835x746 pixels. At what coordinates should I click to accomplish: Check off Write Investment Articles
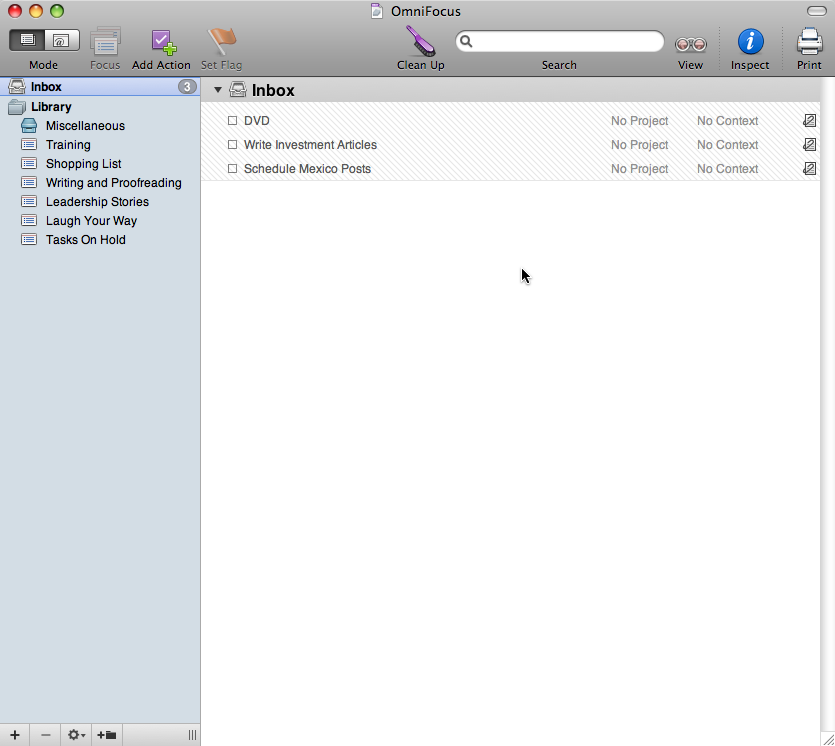tap(232, 145)
